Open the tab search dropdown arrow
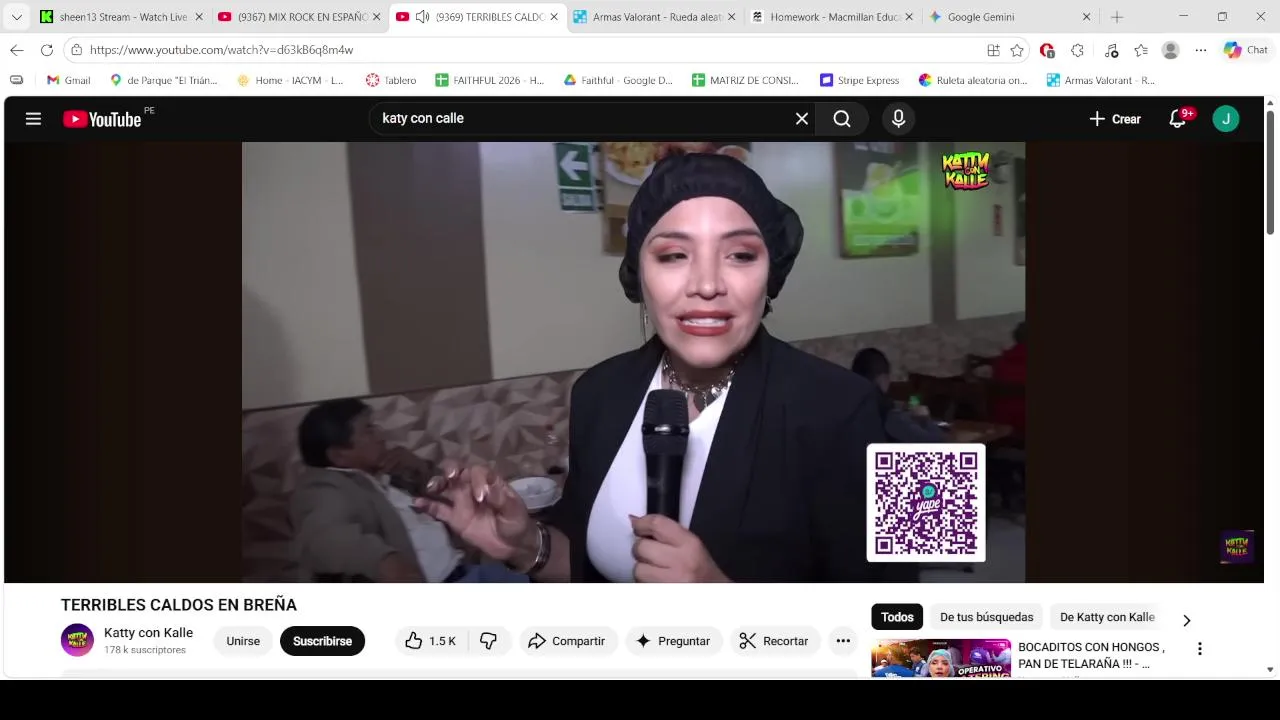1280x720 pixels. [16, 17]
